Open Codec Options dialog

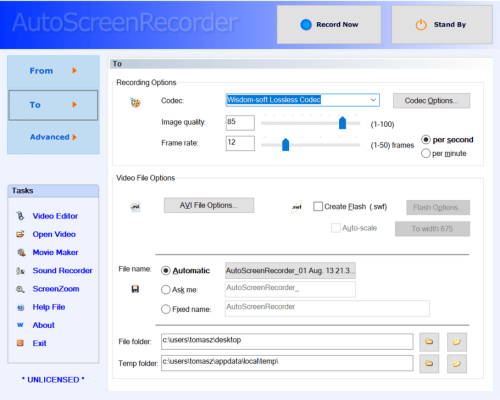(x=431, y=101)
